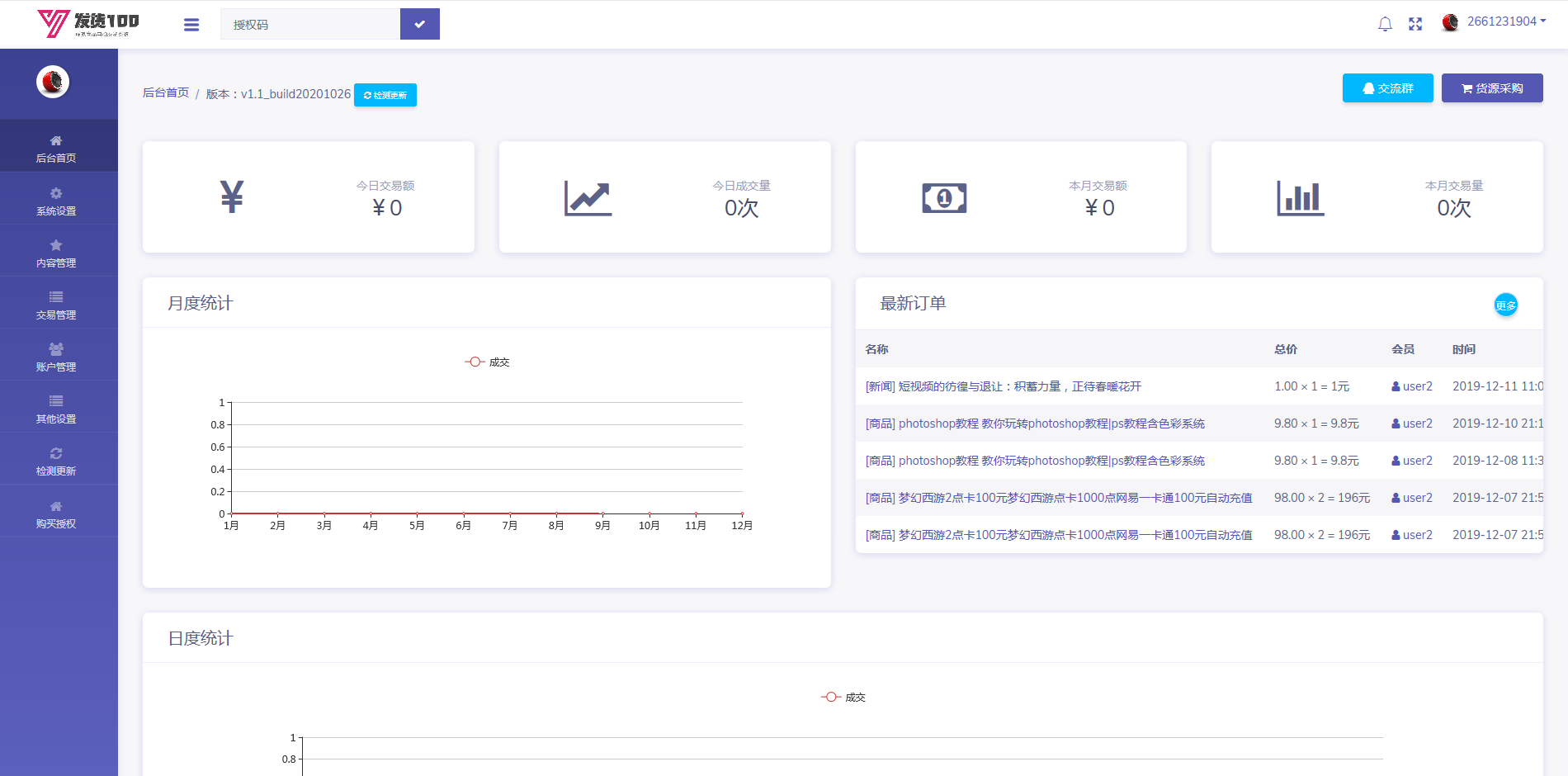Click 更多 on the 最新订单 panel

pyautogui.click(x=1505, y=305)
